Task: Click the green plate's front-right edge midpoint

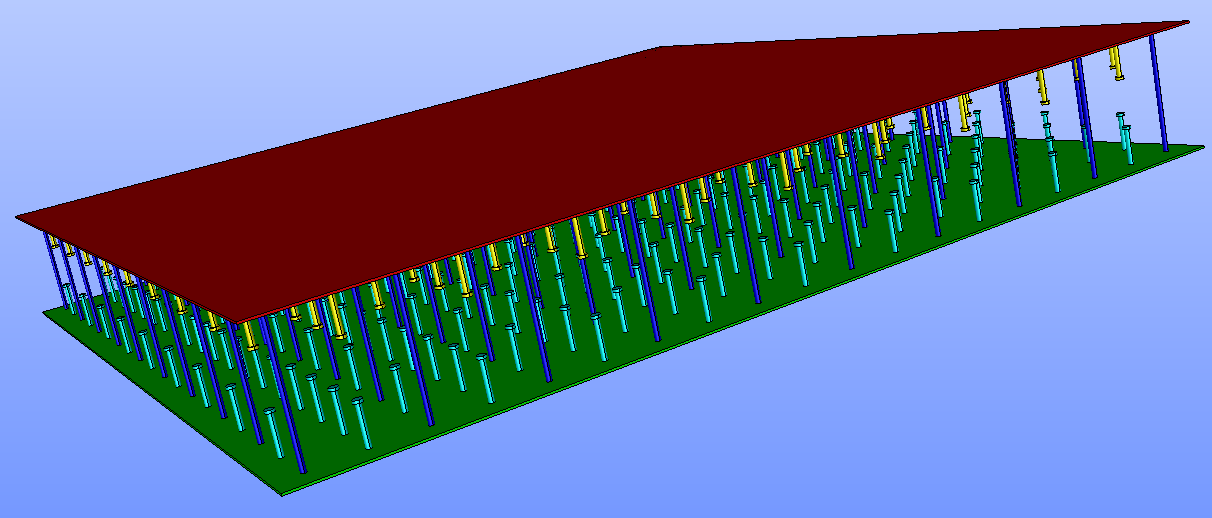Action: click(x=742, y=320)
